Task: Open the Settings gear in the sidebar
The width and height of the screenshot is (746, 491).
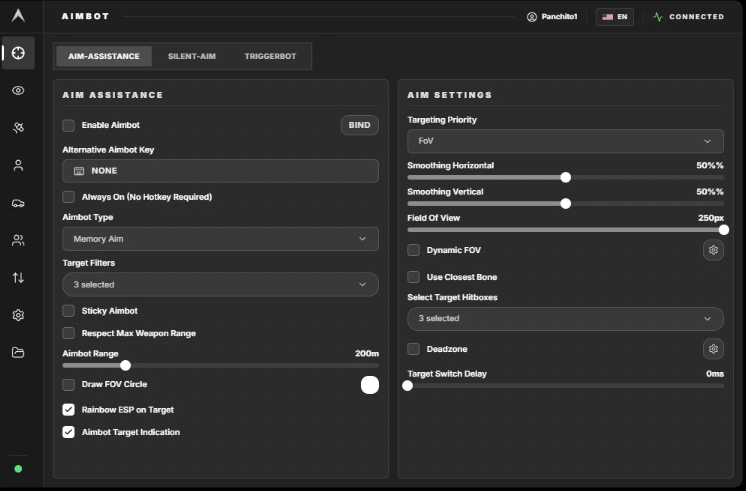Action: pyautogui.click(x=18, y=315)
